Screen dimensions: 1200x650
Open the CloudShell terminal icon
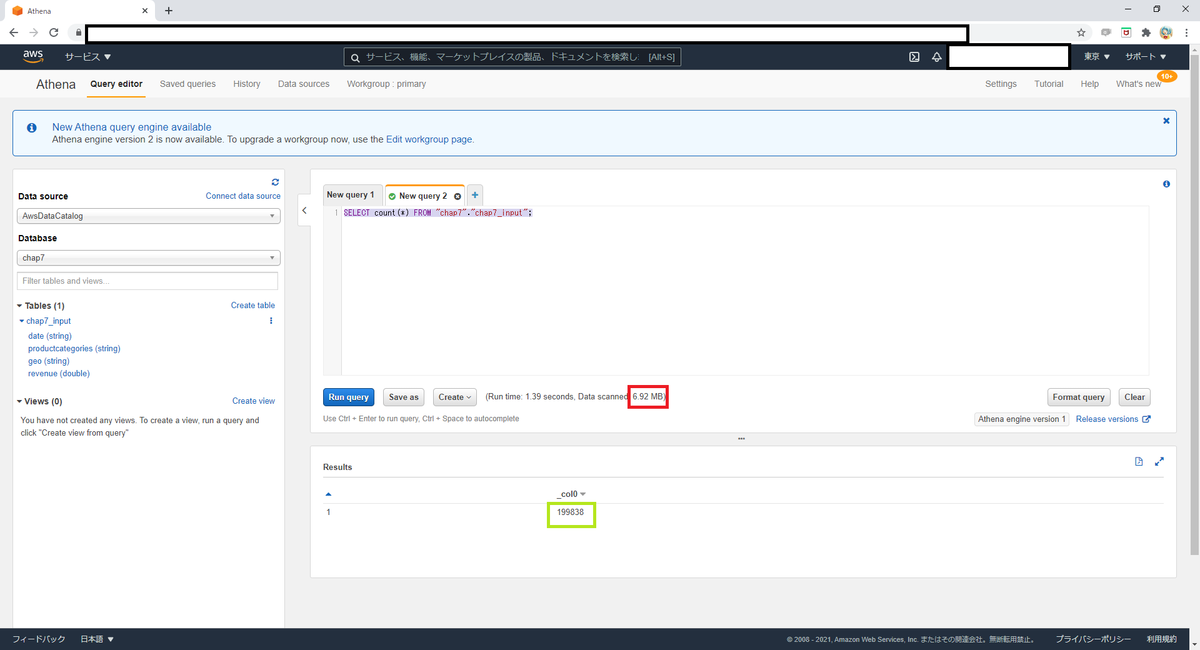pyautogui.click(x=914, y=57)
